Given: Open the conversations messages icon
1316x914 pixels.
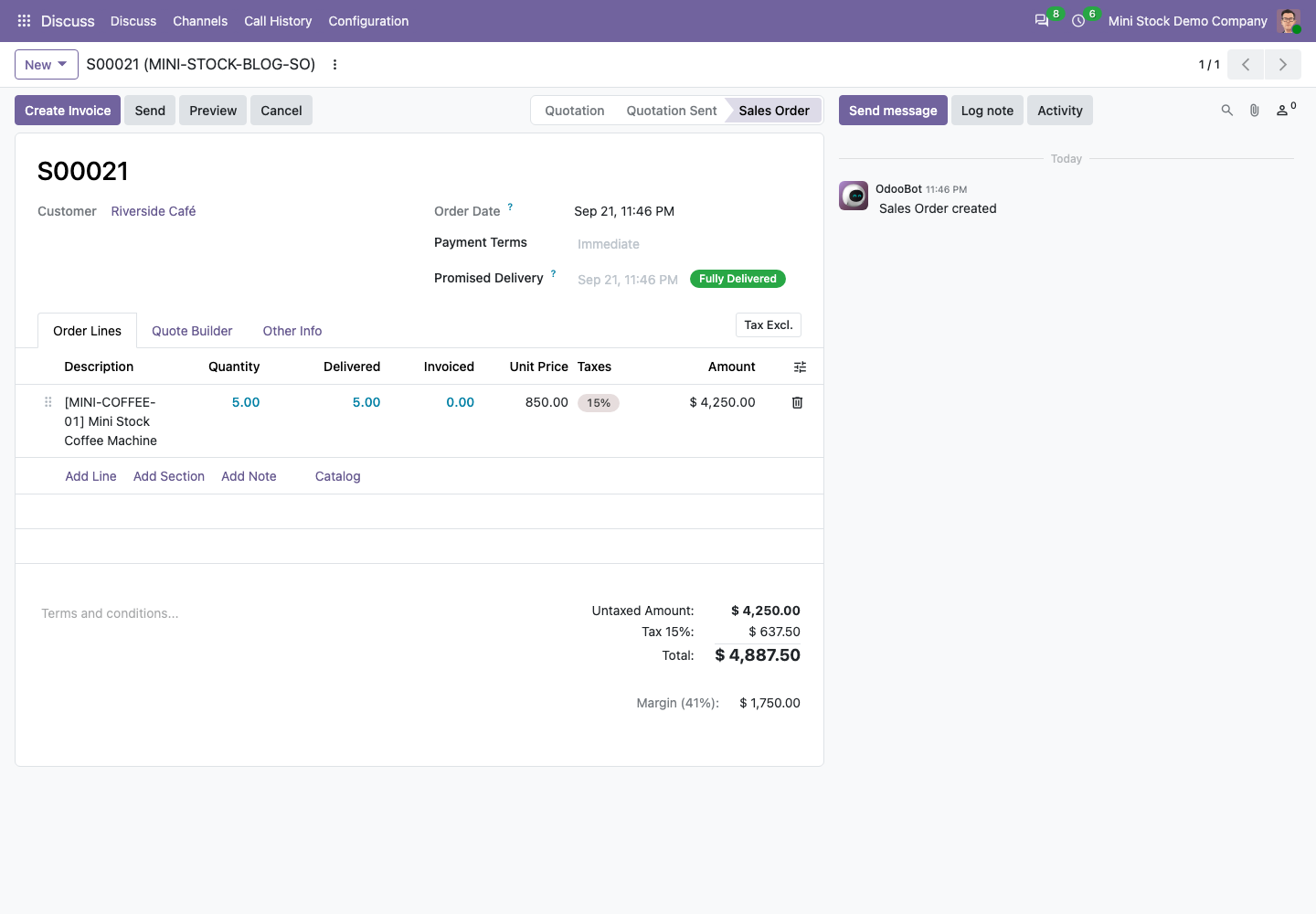Looking at the screenshot, I should coord(1042,21).
